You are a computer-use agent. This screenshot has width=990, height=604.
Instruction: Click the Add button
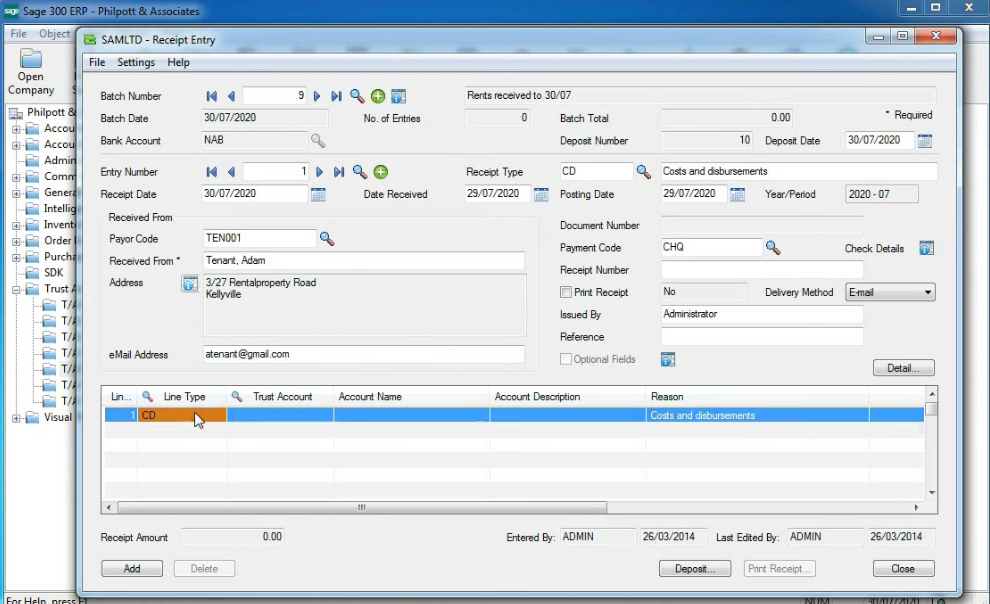(x=132, y=568)
